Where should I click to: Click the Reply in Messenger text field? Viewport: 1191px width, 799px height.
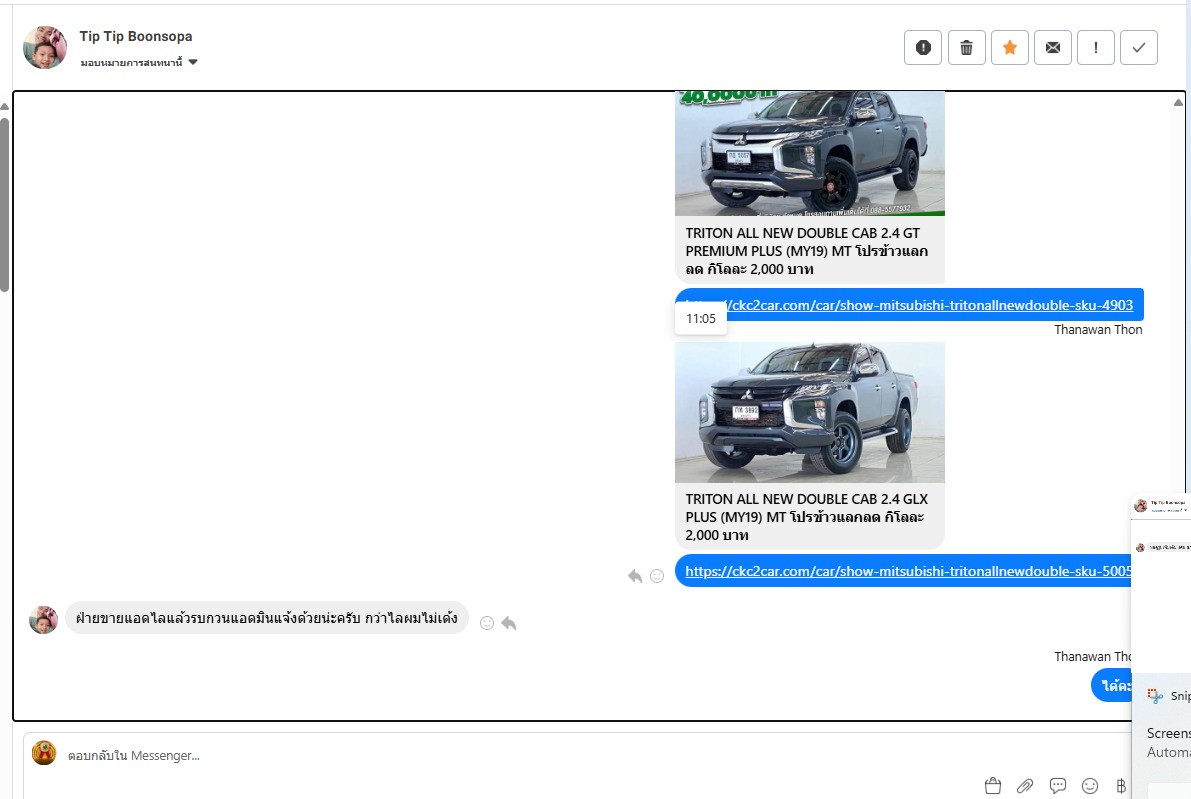pos(500,756)
